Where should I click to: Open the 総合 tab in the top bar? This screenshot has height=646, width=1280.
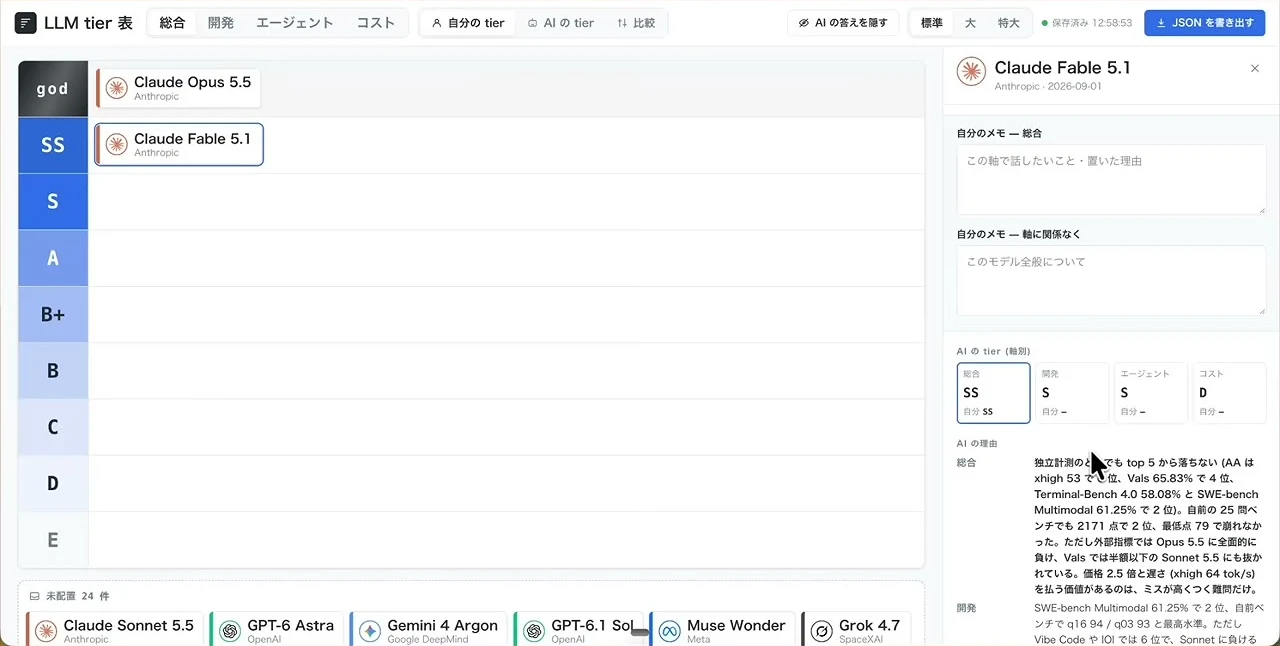(172, 23)
